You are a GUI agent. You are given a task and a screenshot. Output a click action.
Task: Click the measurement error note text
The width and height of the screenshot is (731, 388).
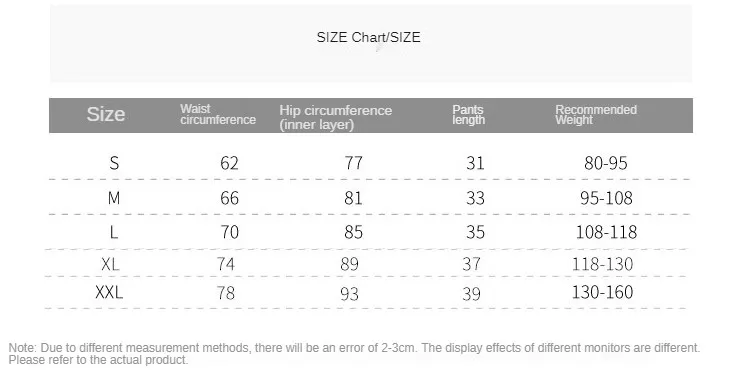(x=354, y=354)
